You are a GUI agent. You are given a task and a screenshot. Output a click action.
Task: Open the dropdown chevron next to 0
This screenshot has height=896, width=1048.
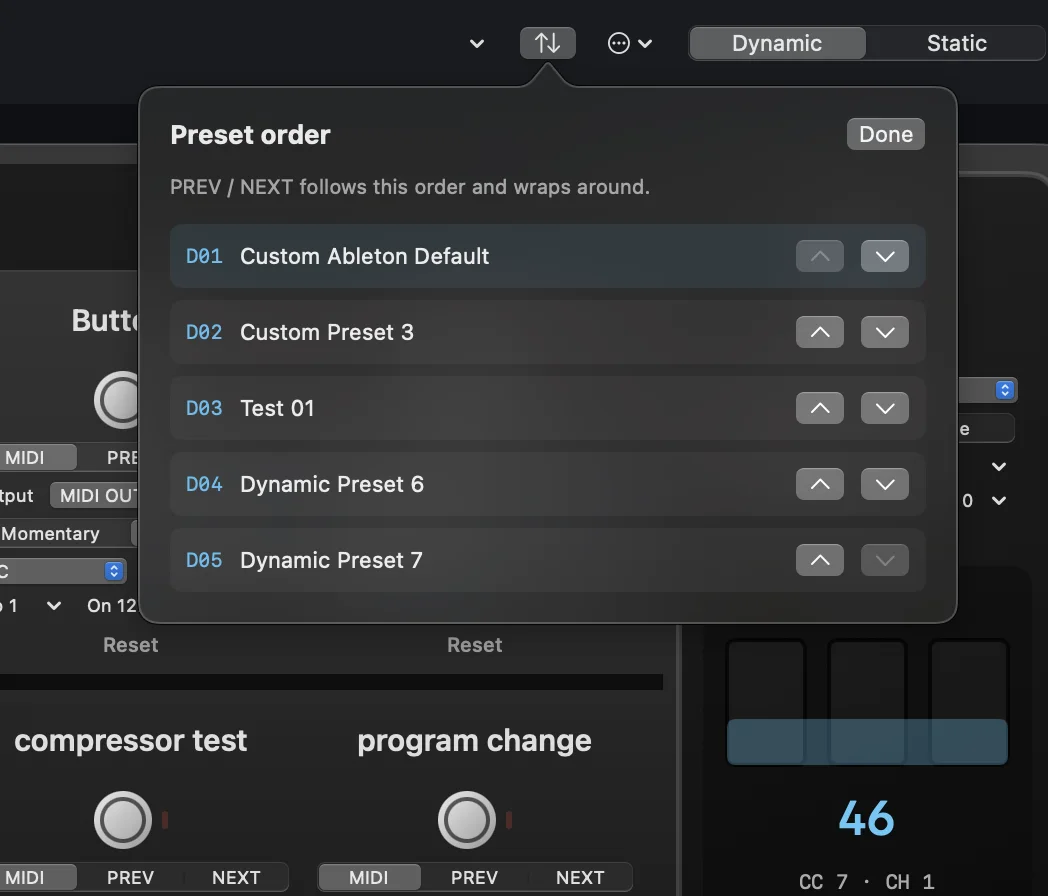click(x=999, y=500)
